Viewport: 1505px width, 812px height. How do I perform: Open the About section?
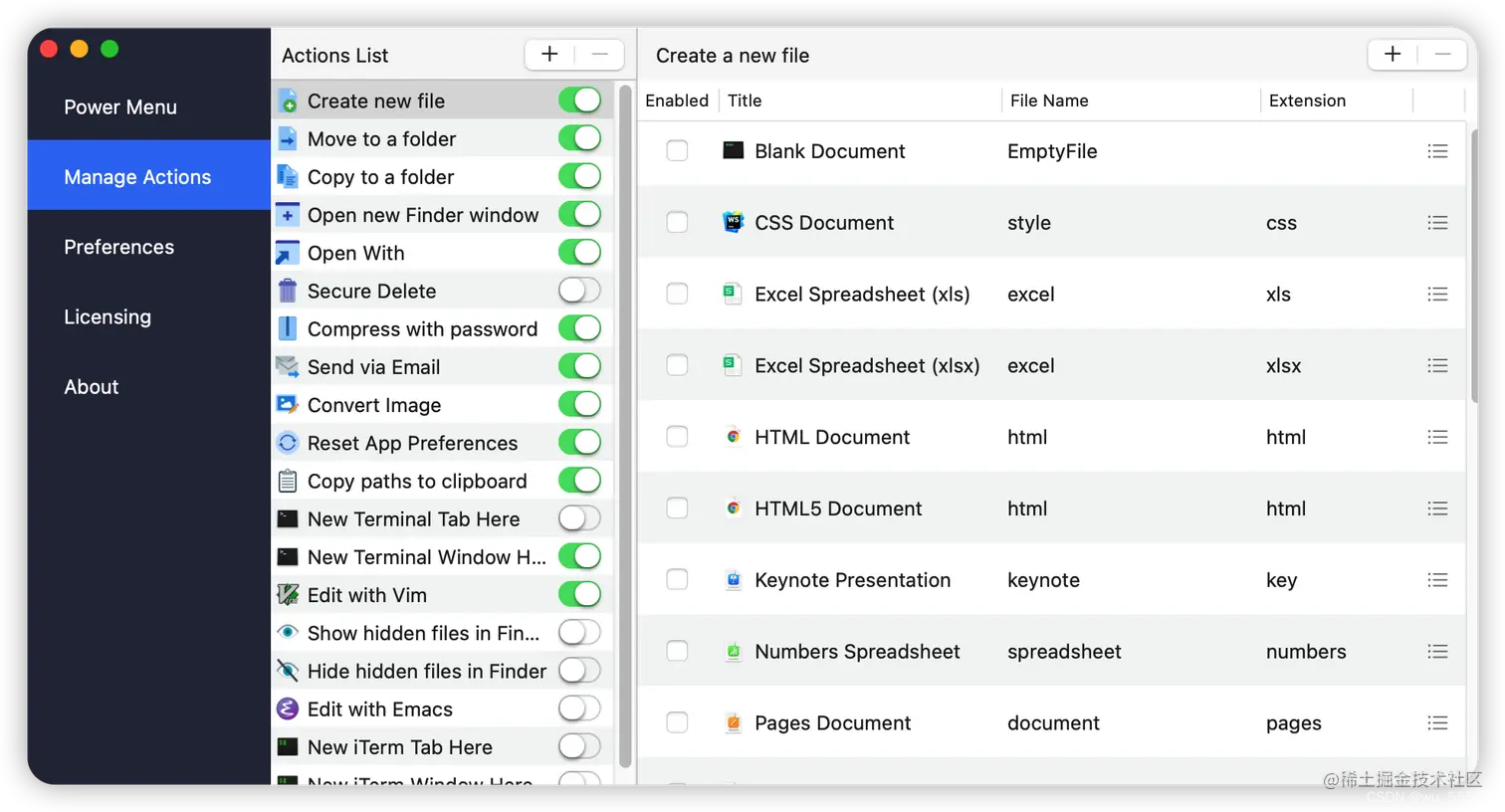coord(148,386)
